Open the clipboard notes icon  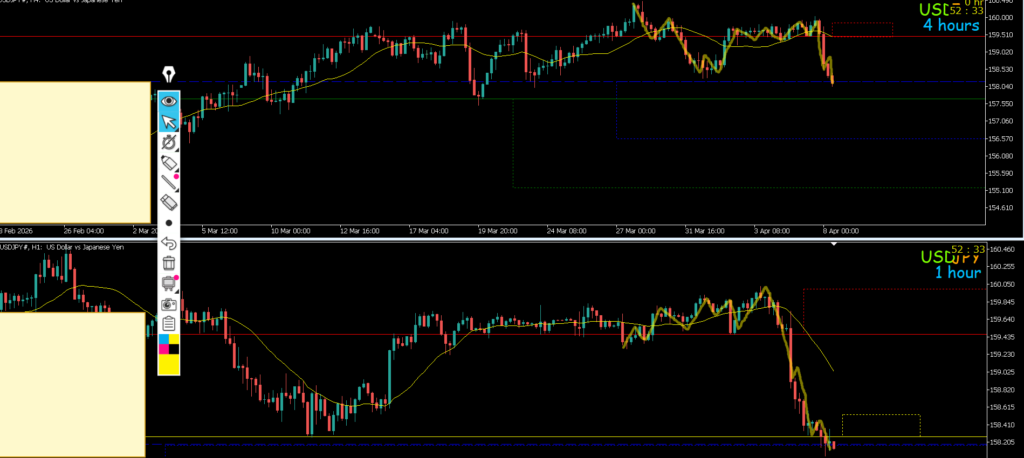(169, 323)
